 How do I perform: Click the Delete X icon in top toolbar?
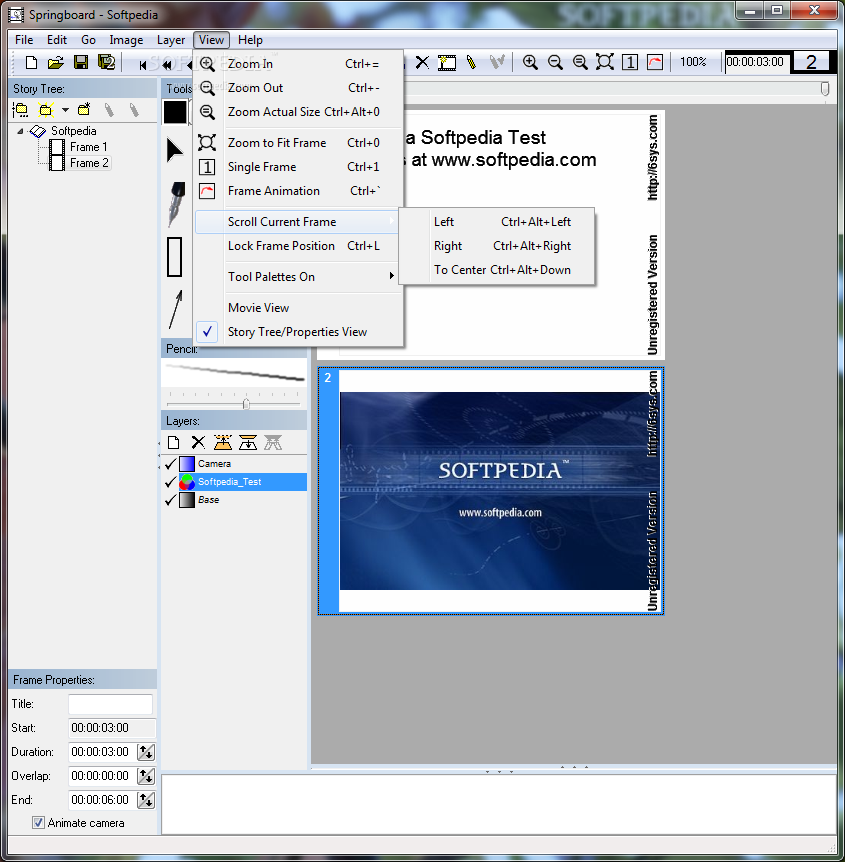click(x=422, y=63)
